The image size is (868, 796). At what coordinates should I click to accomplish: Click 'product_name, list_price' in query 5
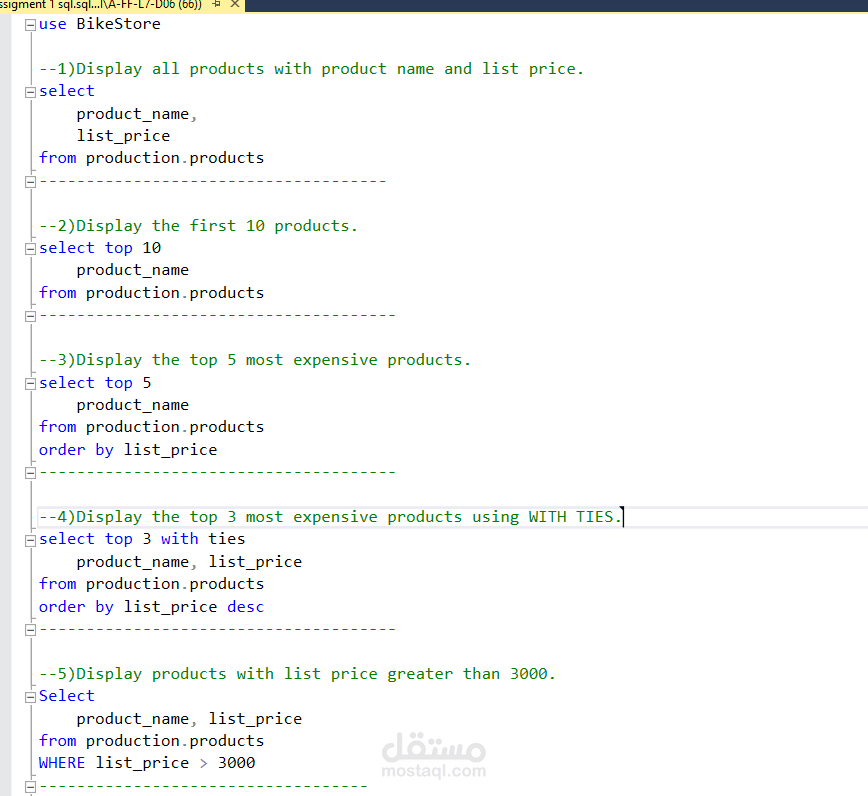click(x=189, y=719)
